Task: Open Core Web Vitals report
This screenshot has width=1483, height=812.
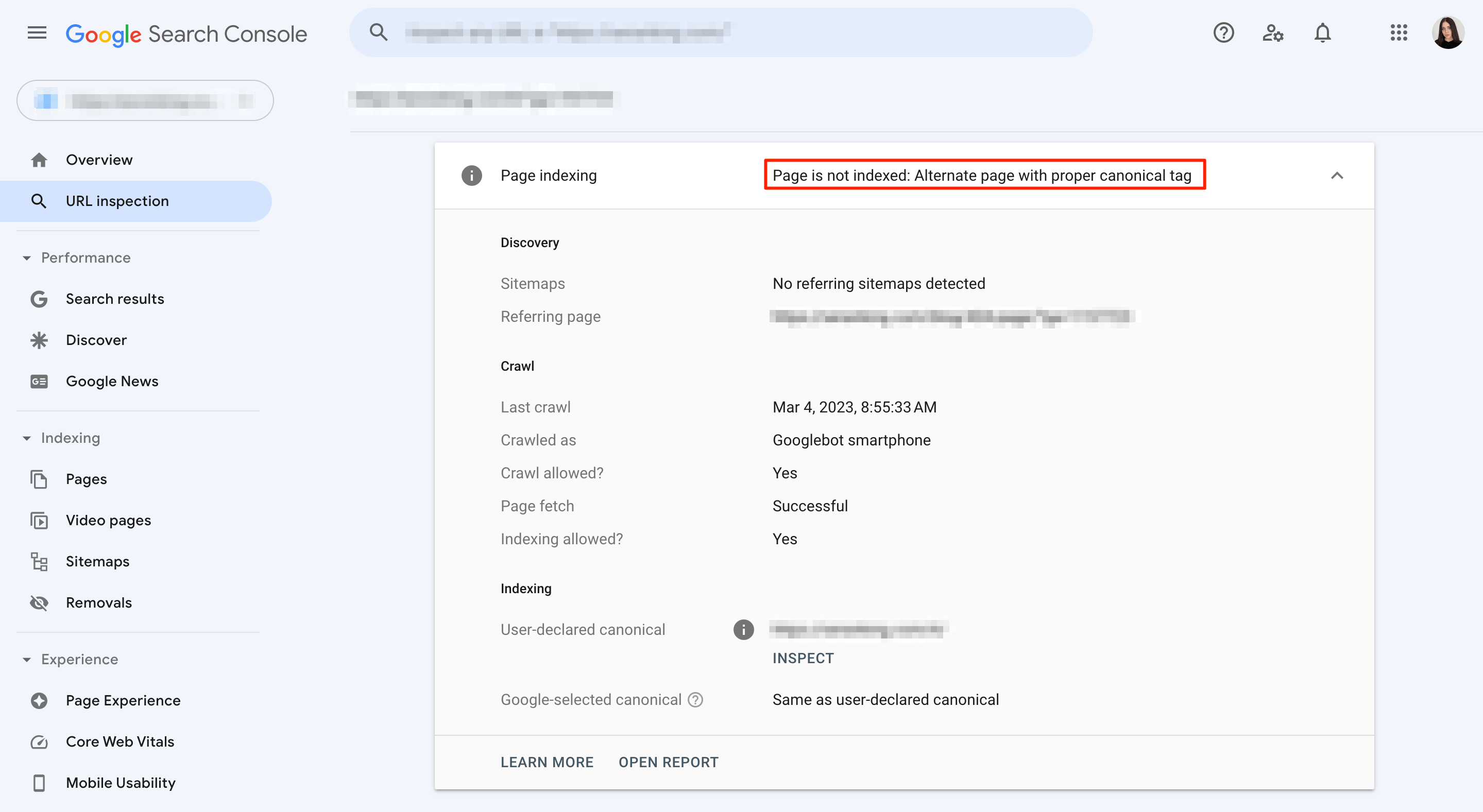Action: click(x=136, y=742)
